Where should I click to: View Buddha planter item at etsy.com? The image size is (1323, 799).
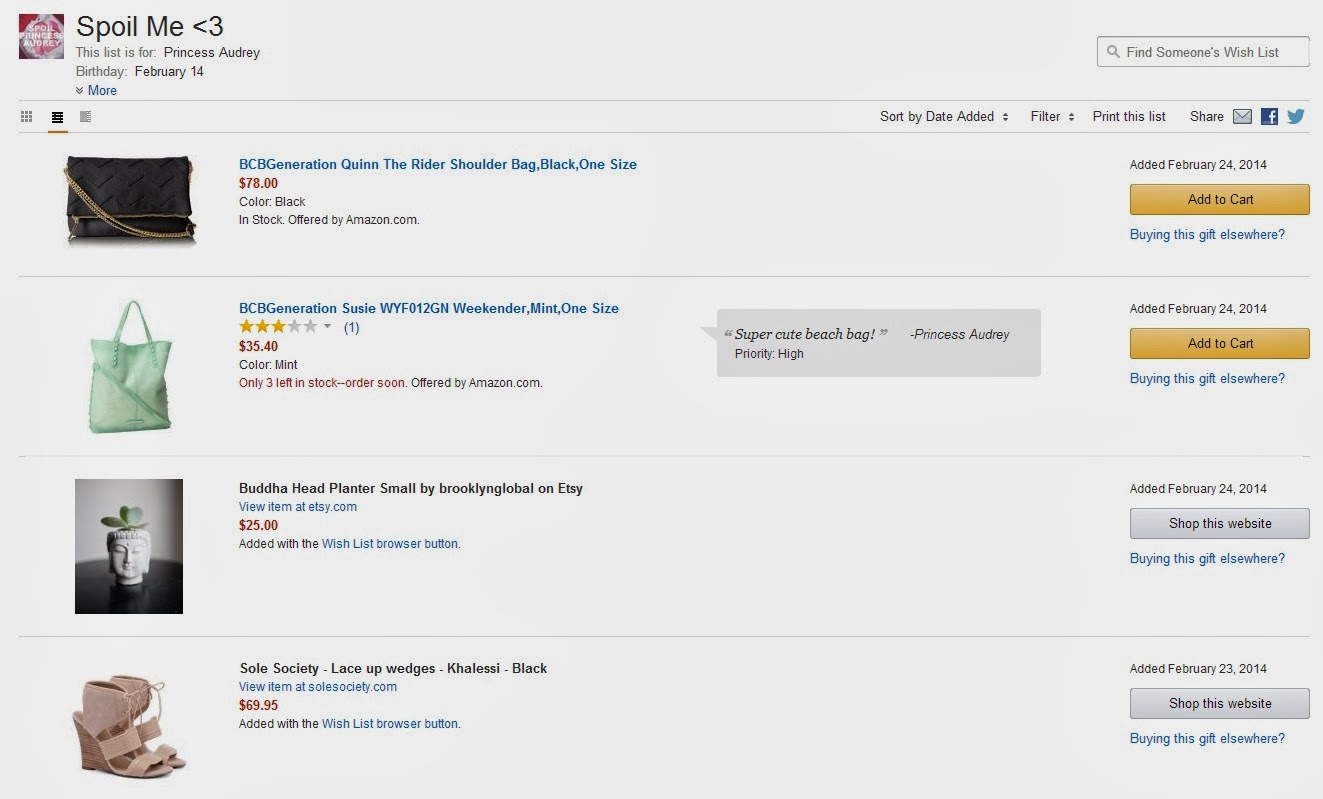pos(298,506)
